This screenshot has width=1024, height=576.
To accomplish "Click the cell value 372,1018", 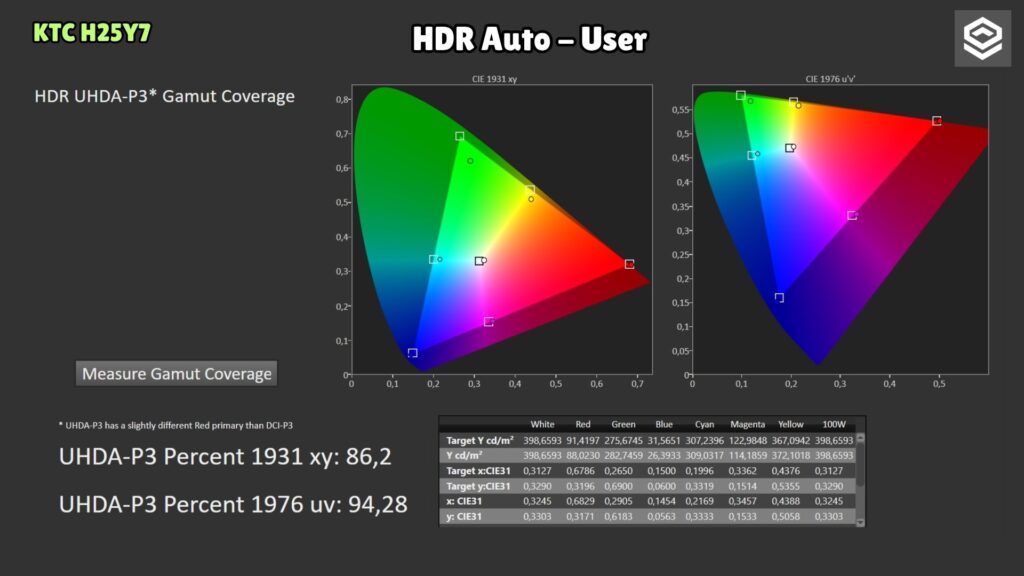I will tap(790, 455).
